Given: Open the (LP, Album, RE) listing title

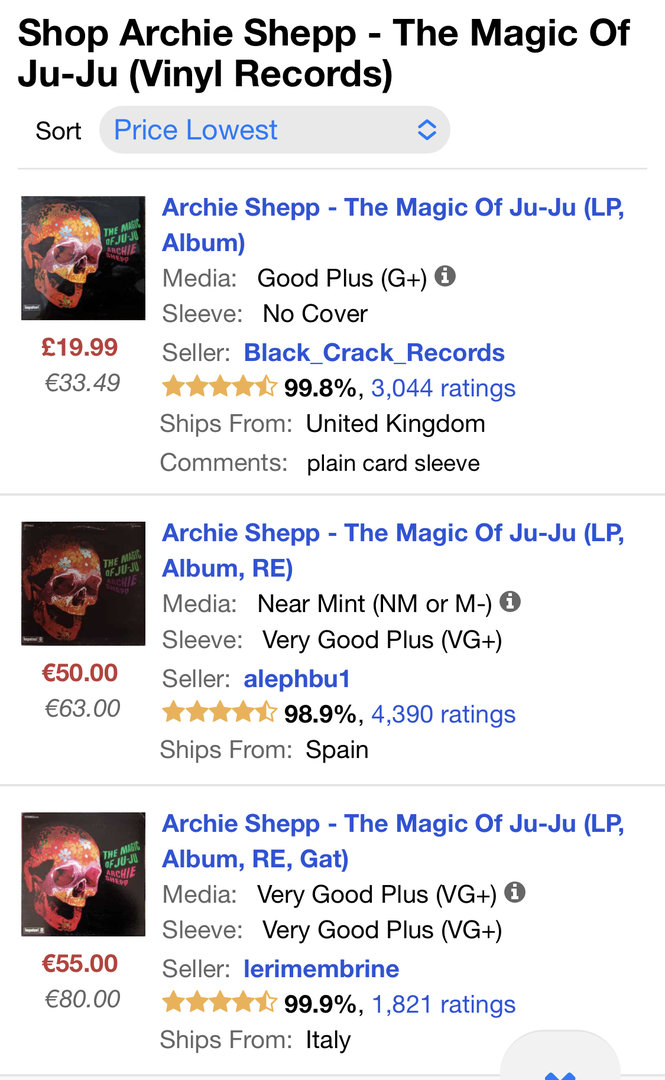Looking at the screenshot, I should (x=392, y=550).
